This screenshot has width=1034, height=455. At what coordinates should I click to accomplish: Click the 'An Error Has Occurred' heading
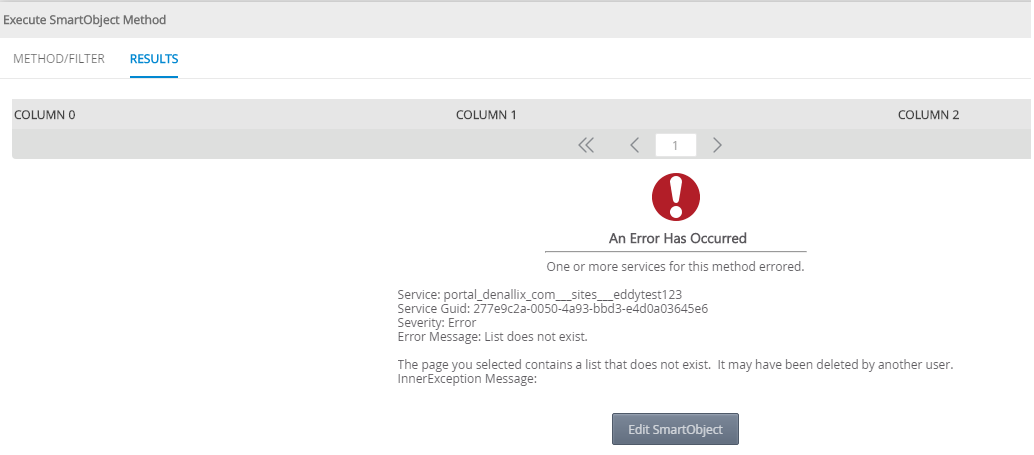(677, 238)
